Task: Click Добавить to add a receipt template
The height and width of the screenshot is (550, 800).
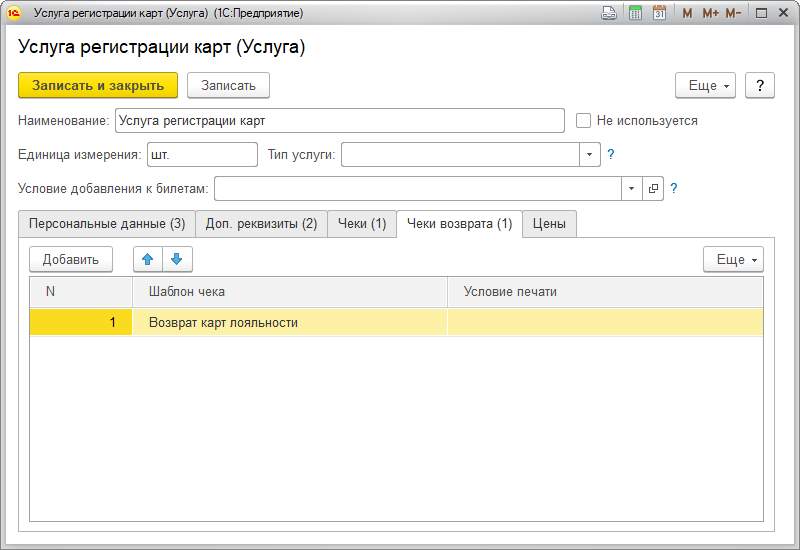Action: pos(70,259)
